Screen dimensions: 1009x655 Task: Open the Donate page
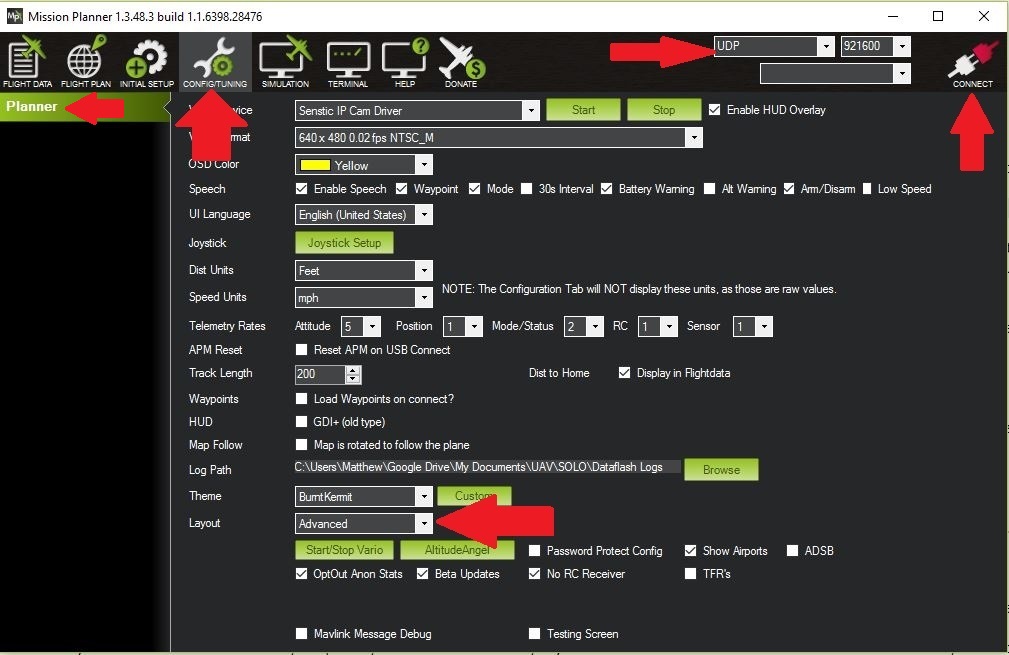[x=461, y=62]
